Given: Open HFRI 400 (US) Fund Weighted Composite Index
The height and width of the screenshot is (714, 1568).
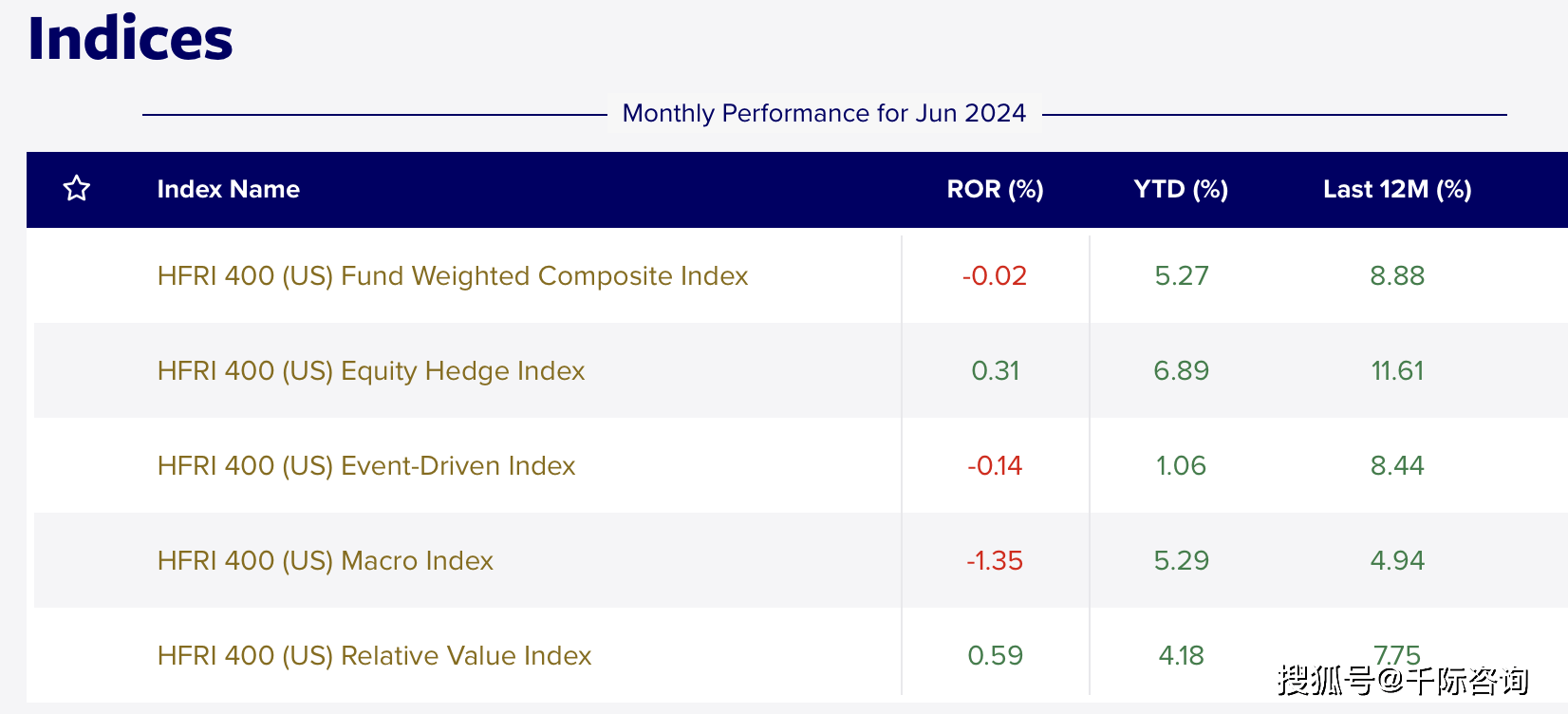Looking at the screenshot, I should tap(453, 275).
